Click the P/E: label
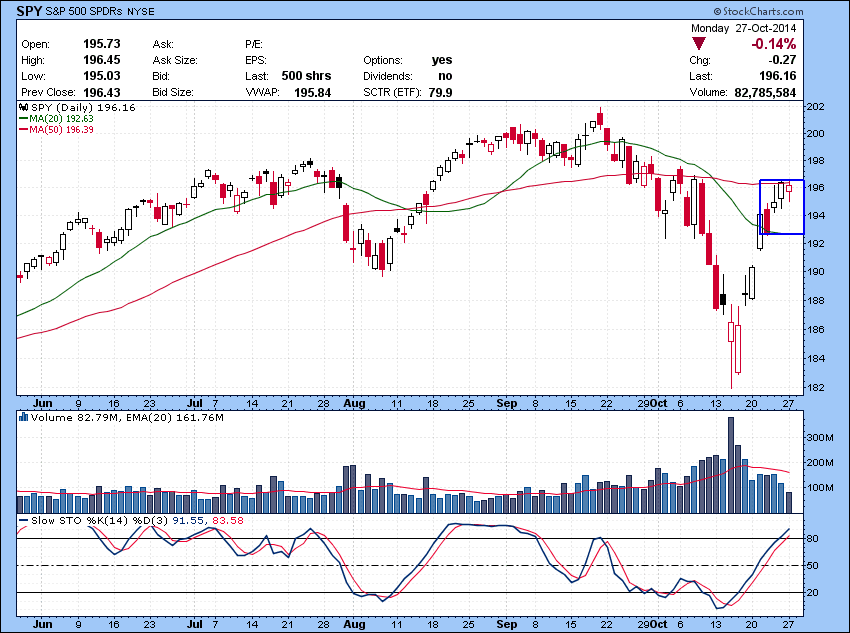850x633 pixels. [x=254, y=44]
